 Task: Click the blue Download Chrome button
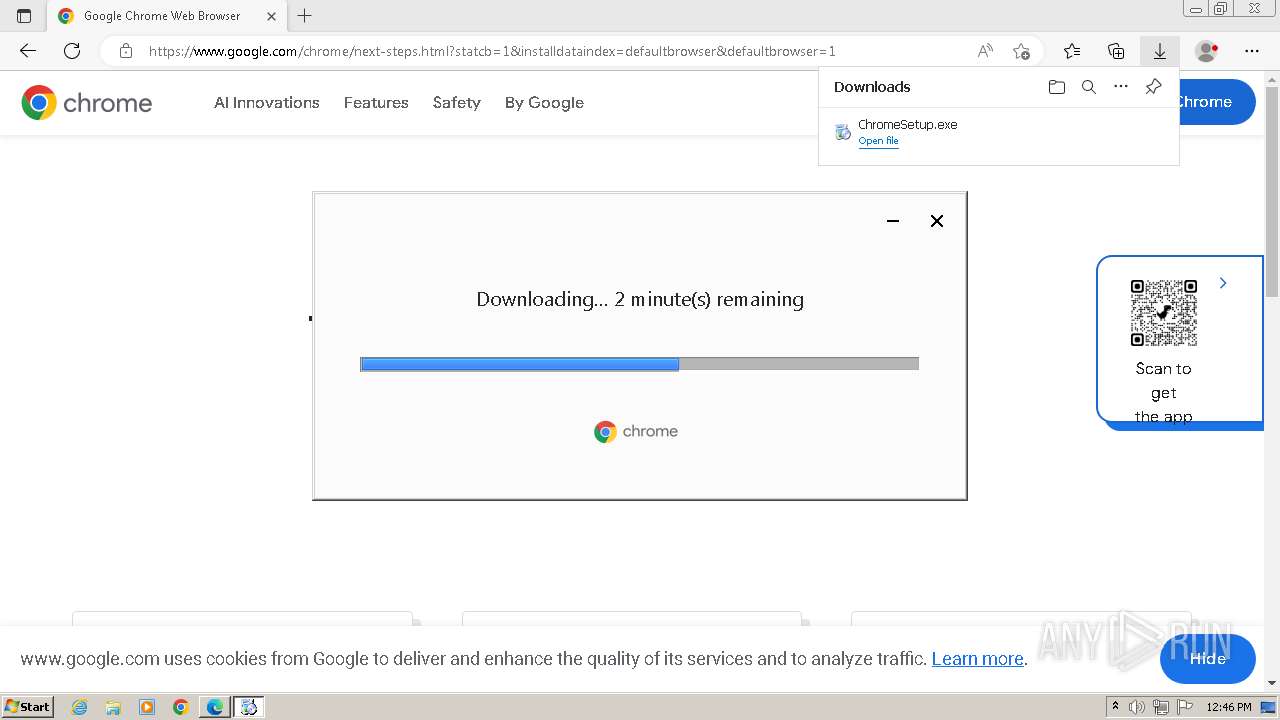tap(1217, 102)
